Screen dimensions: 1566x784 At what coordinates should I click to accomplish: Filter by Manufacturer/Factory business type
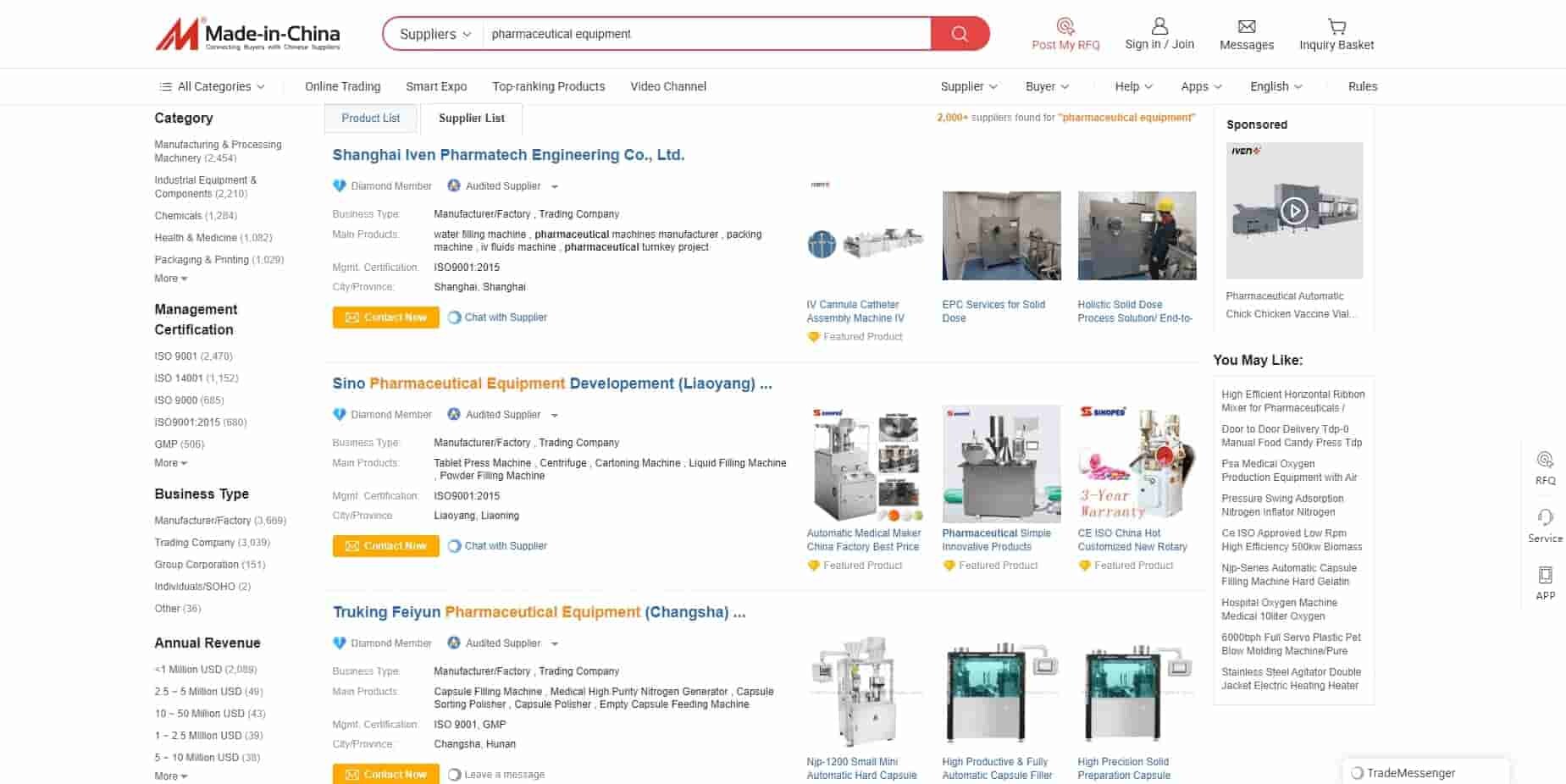tap(220, 521)
